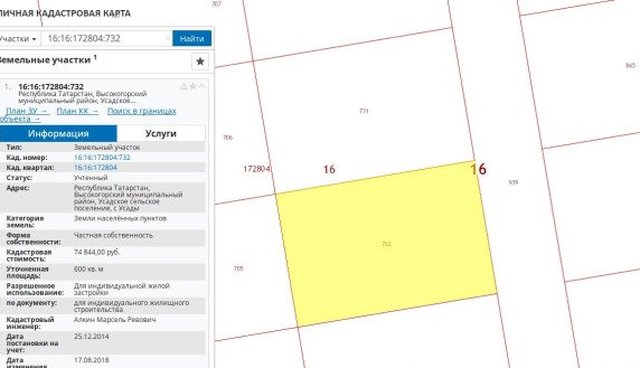Click parcel label 707 at the map top
Image resolution: width=640 pixels, height=368 pixels.
pos(216,4)
